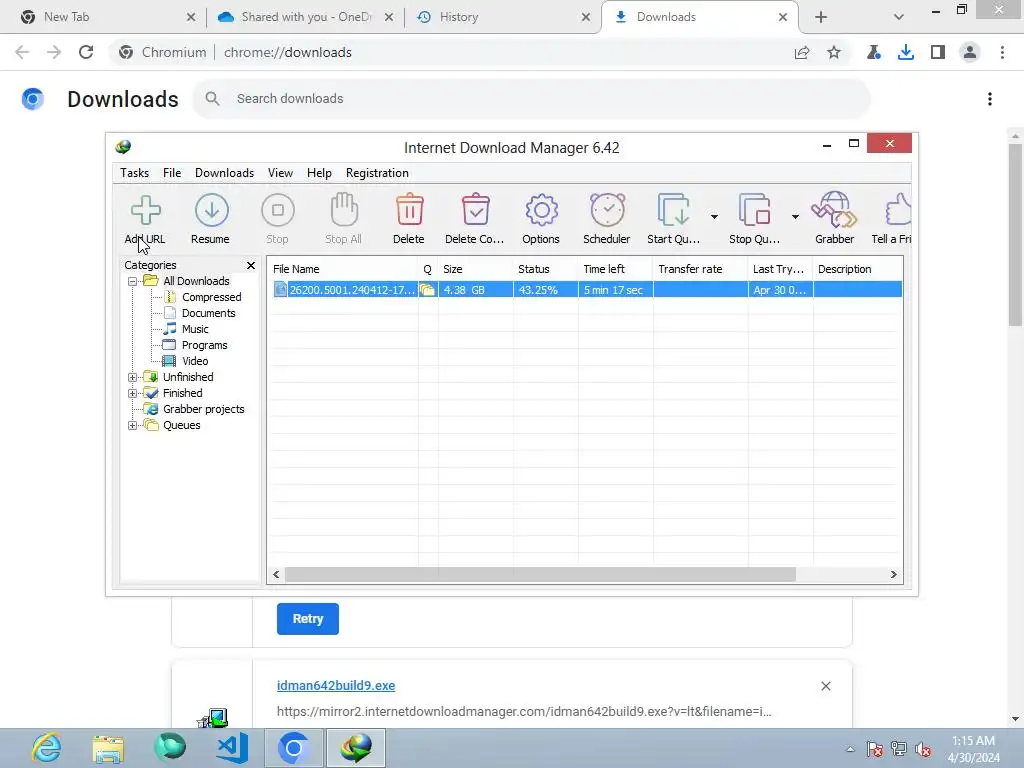Collapse the All Downloads tree node
The width and height of the screenshot is (1024, 768).
133,281
